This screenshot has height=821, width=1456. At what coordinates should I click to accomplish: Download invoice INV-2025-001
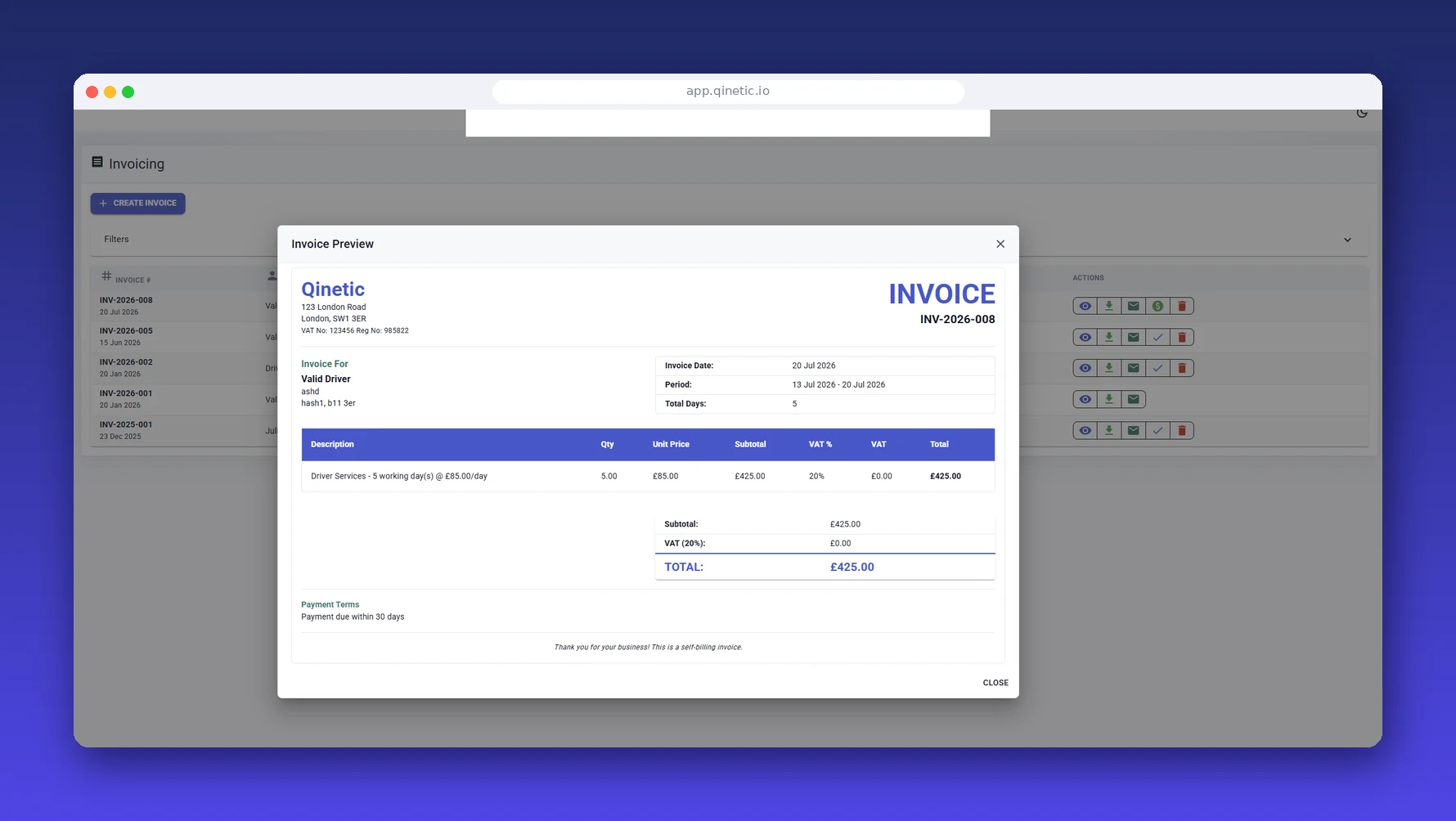tap(1109, 430)
